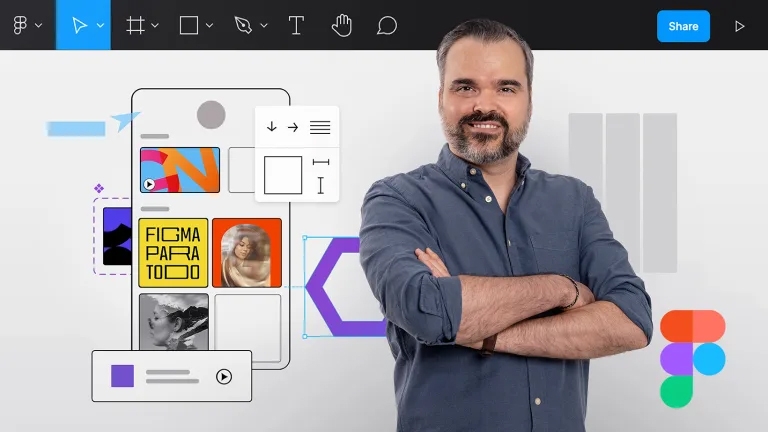Expand the Frame tool dropdown chevron

click(155, 27)
